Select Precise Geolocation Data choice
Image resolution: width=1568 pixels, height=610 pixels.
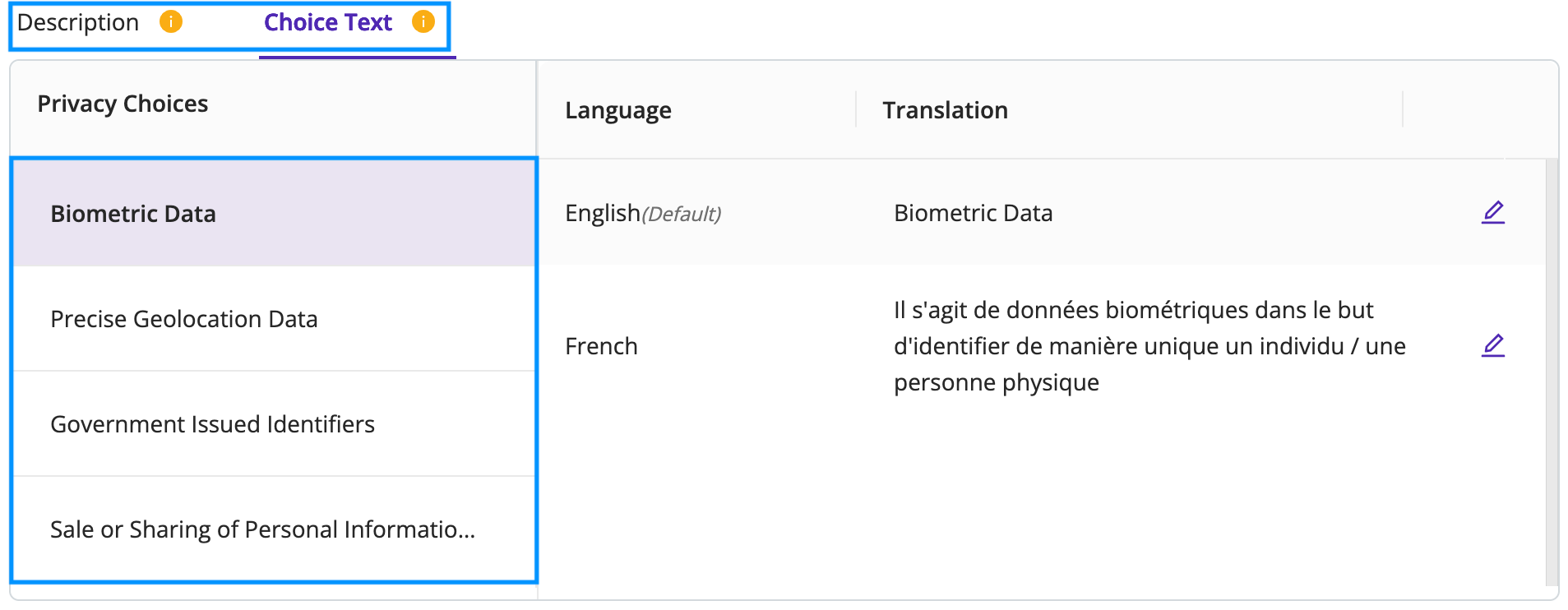275,318
